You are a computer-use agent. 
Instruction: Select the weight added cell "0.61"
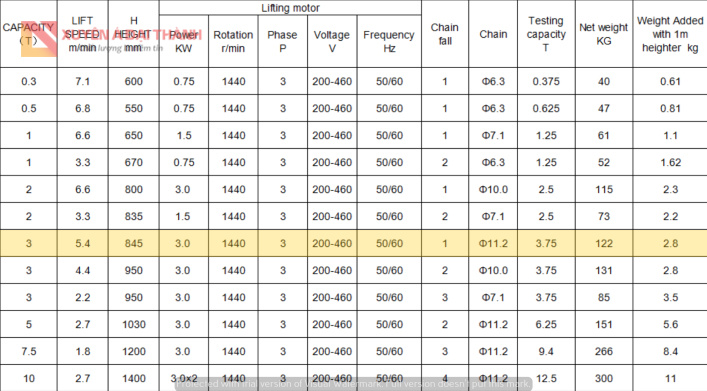[x=670, y=81]
